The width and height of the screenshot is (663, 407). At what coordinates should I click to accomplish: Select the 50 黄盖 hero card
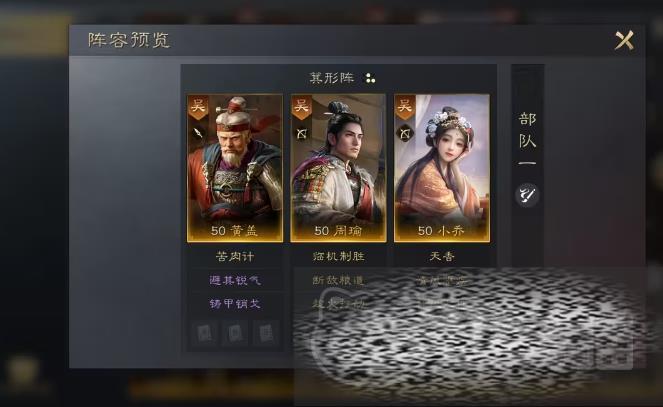click(235, 168)
